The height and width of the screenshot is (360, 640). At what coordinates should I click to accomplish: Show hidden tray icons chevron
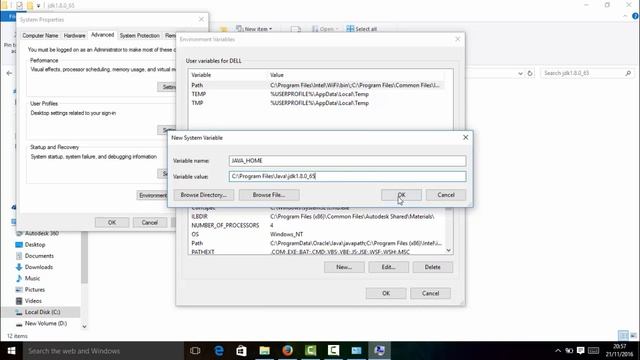[558, 351]
